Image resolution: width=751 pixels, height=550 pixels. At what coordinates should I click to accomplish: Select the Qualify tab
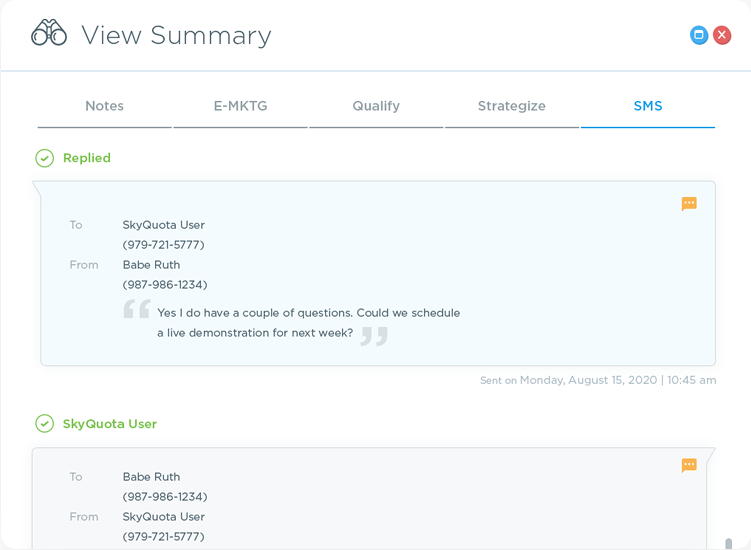[376, 106]
